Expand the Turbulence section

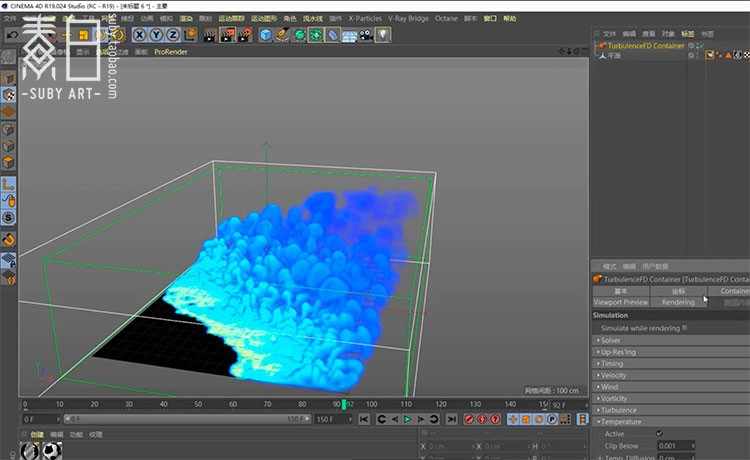pos(672,410)
